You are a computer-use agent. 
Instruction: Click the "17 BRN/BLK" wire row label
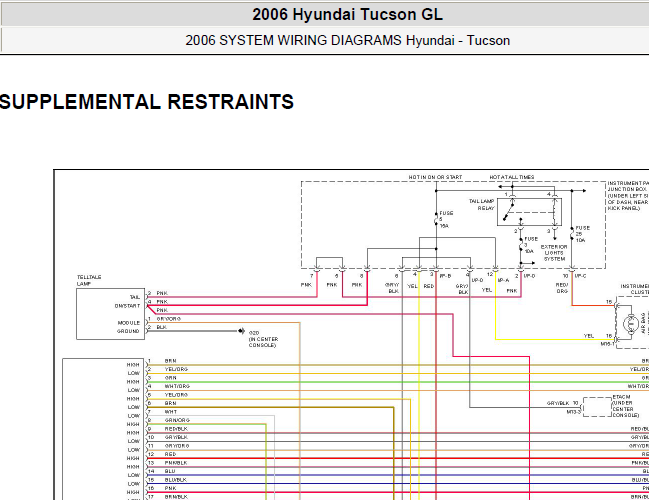click(x=168, y=497)
